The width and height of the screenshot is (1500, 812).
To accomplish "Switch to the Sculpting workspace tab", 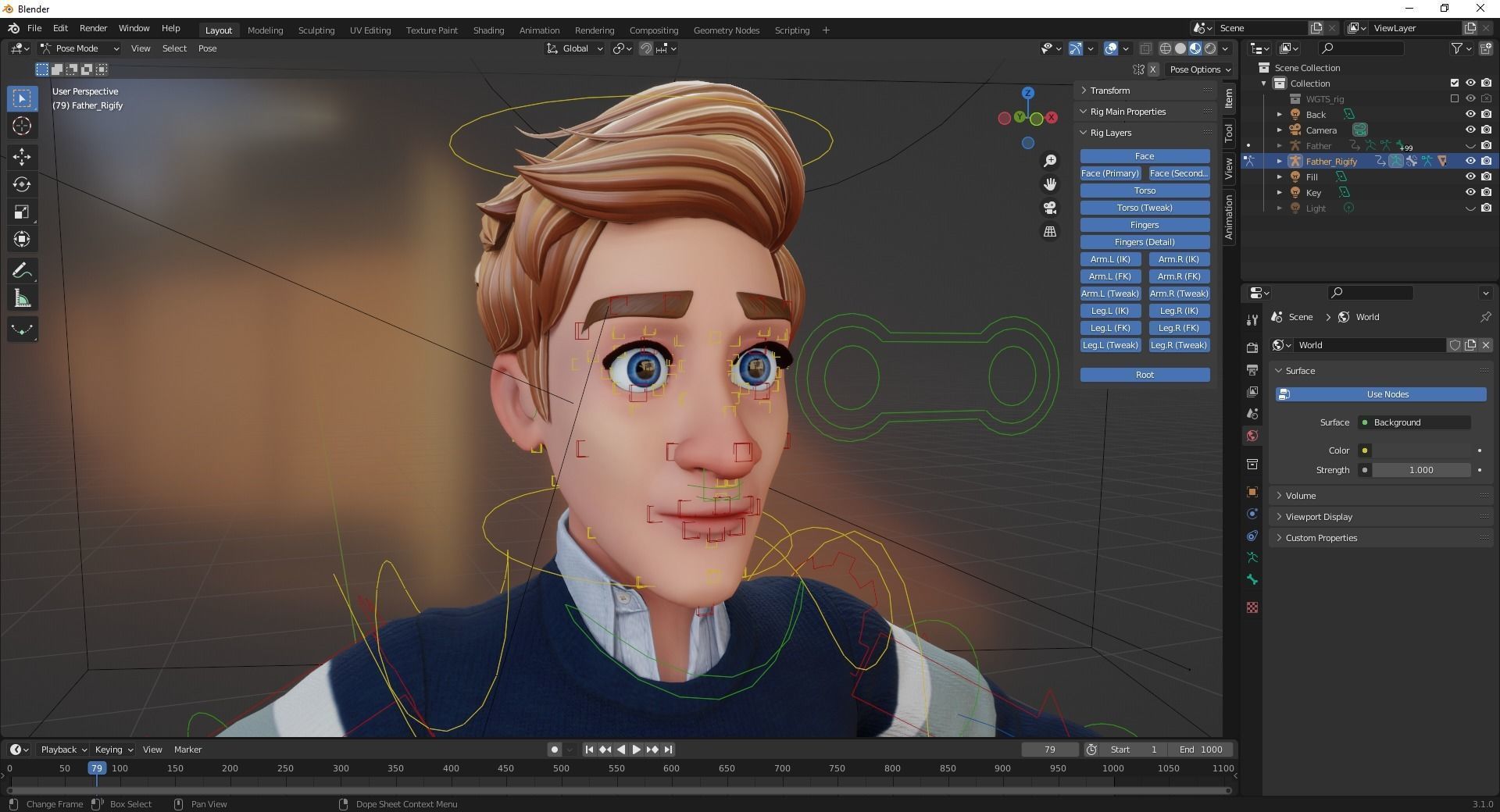I will [x=316, y=30].
